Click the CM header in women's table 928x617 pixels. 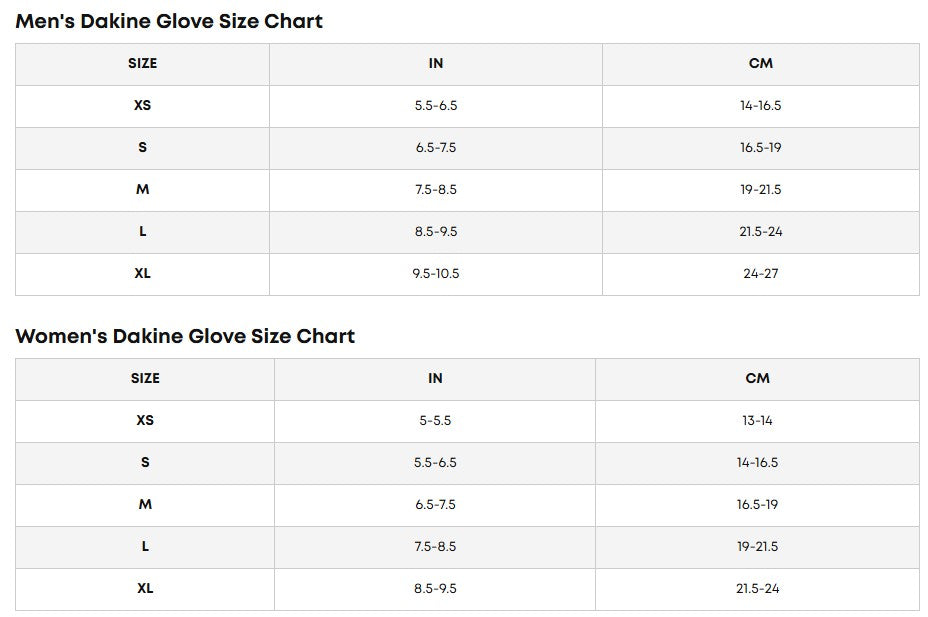(757, 378)
